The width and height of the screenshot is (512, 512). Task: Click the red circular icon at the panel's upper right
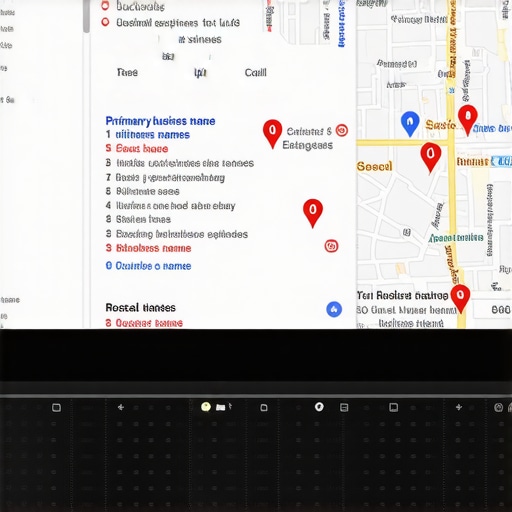[x=342, y=130]
